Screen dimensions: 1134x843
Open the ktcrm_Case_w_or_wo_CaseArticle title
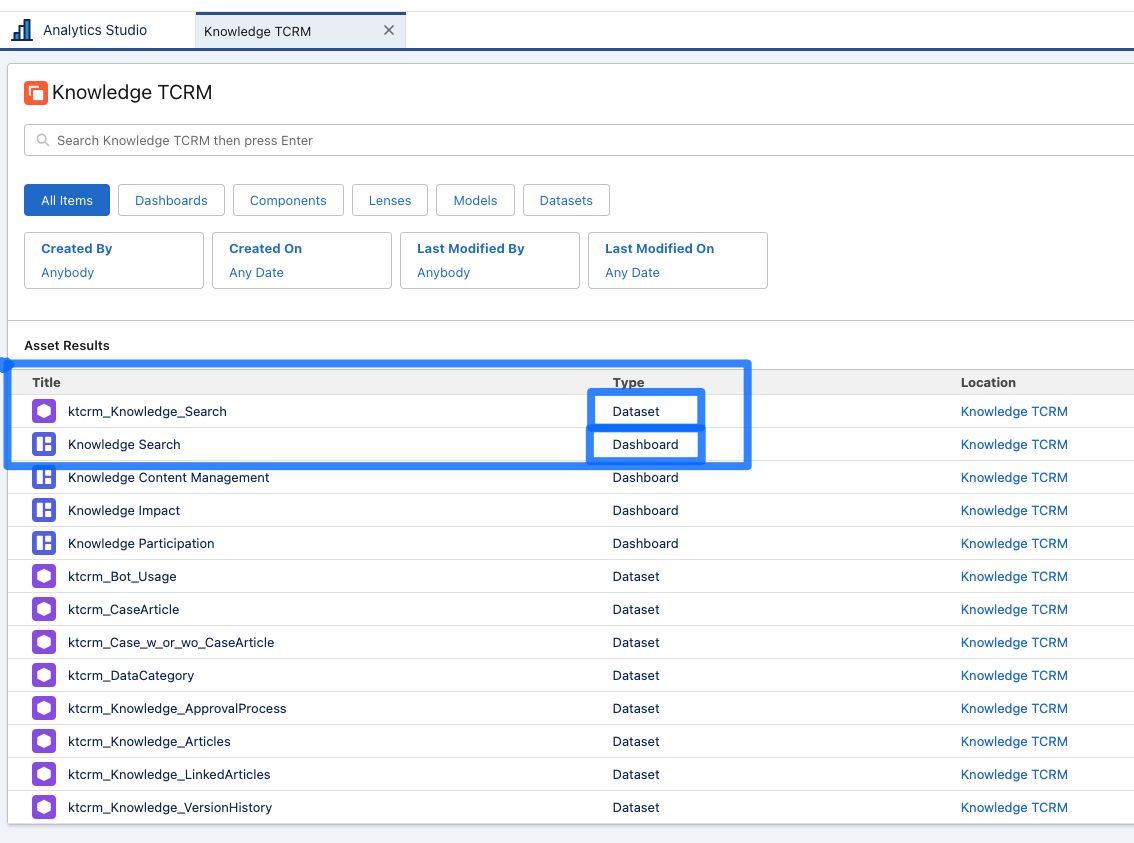point(171,643)
